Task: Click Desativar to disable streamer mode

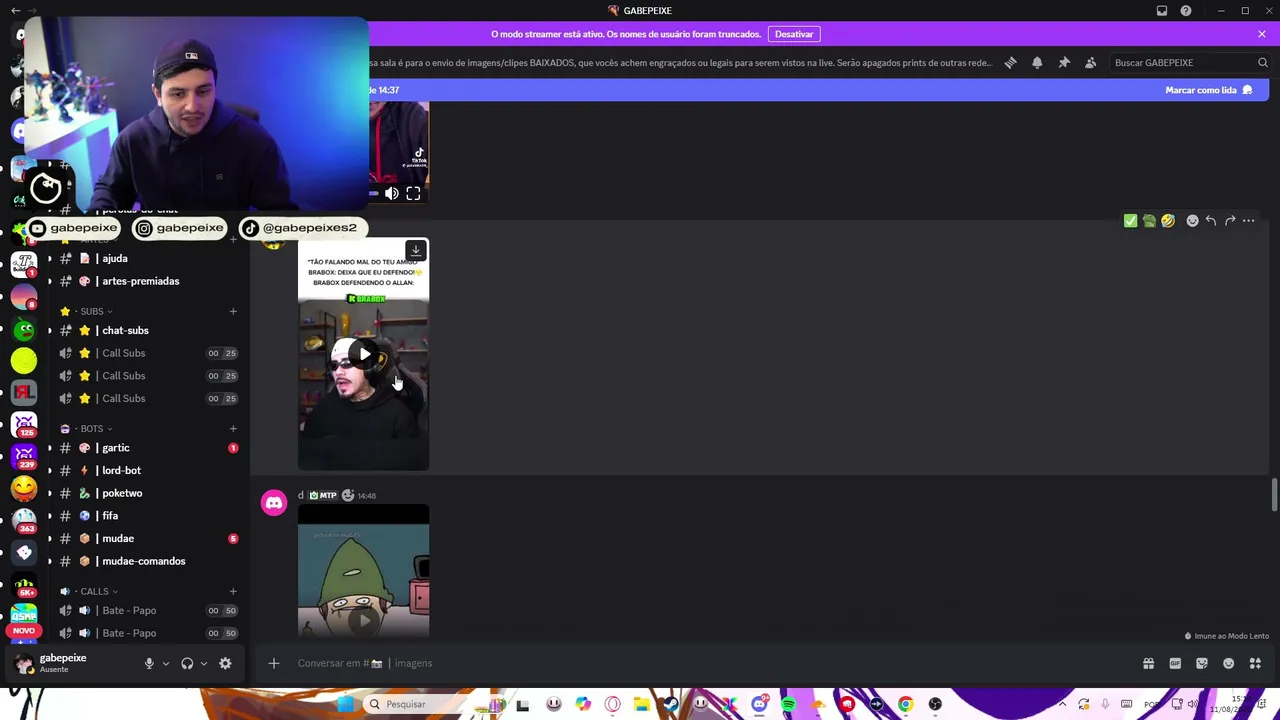Action: (794, 34)
